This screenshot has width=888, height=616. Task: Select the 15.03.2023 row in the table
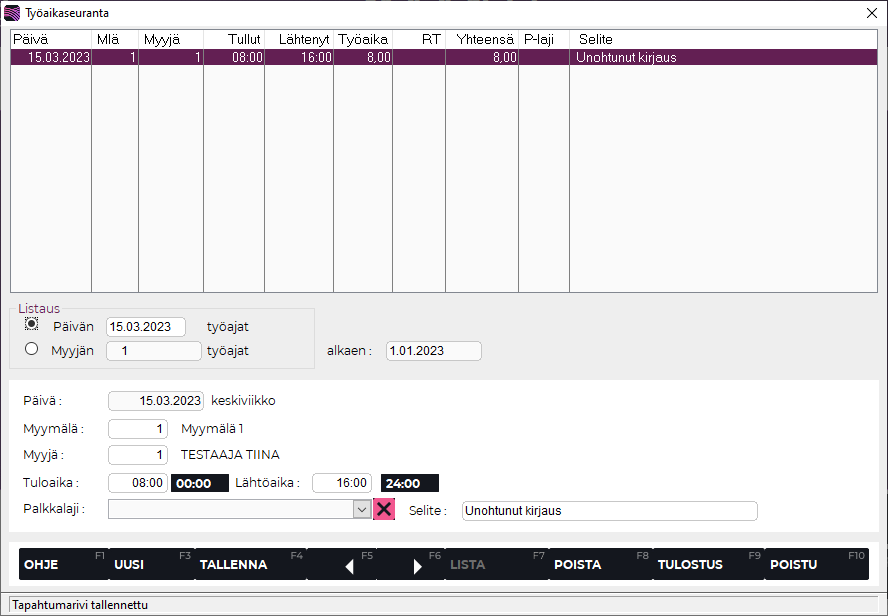(300, 58)
